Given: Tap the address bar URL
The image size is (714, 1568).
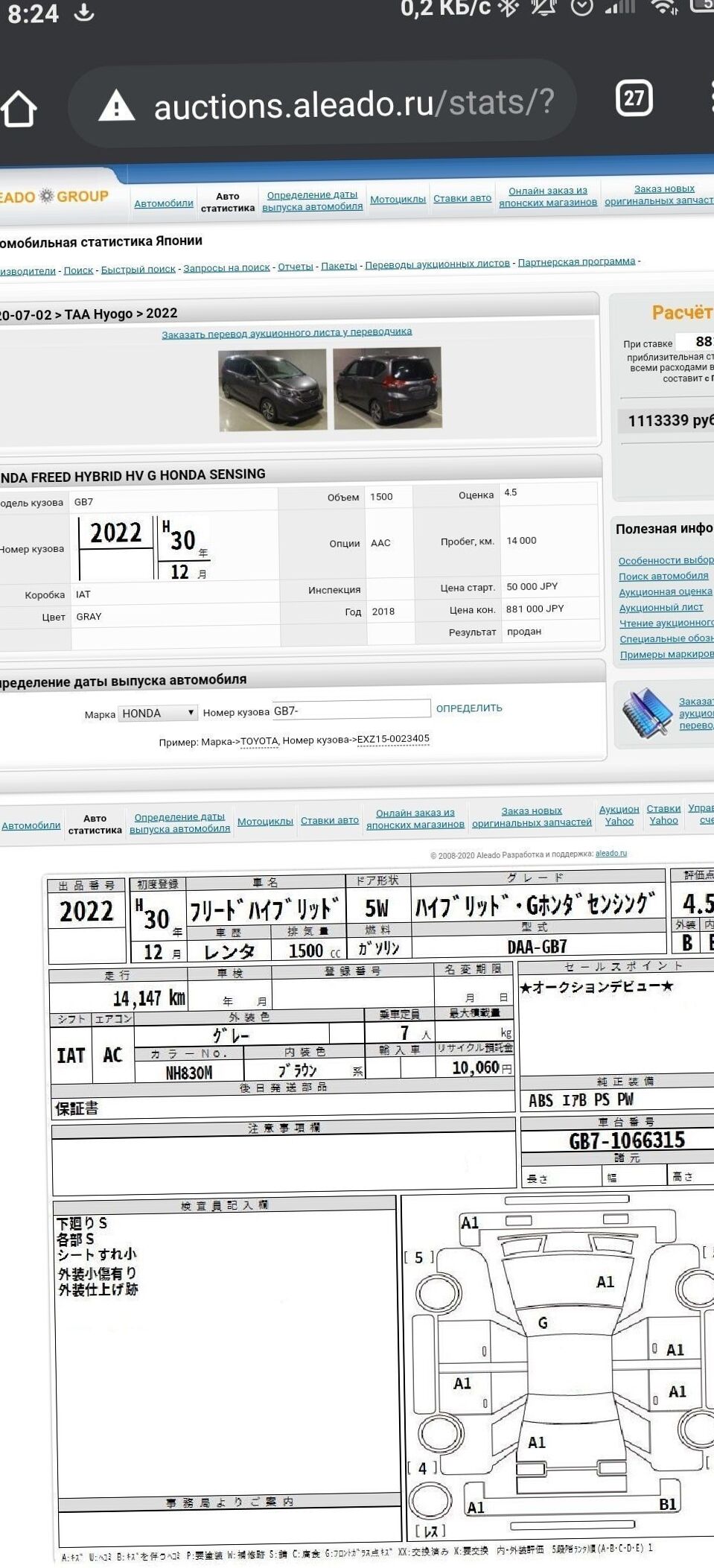Looking at the screenshot, I should pos(354,104).
